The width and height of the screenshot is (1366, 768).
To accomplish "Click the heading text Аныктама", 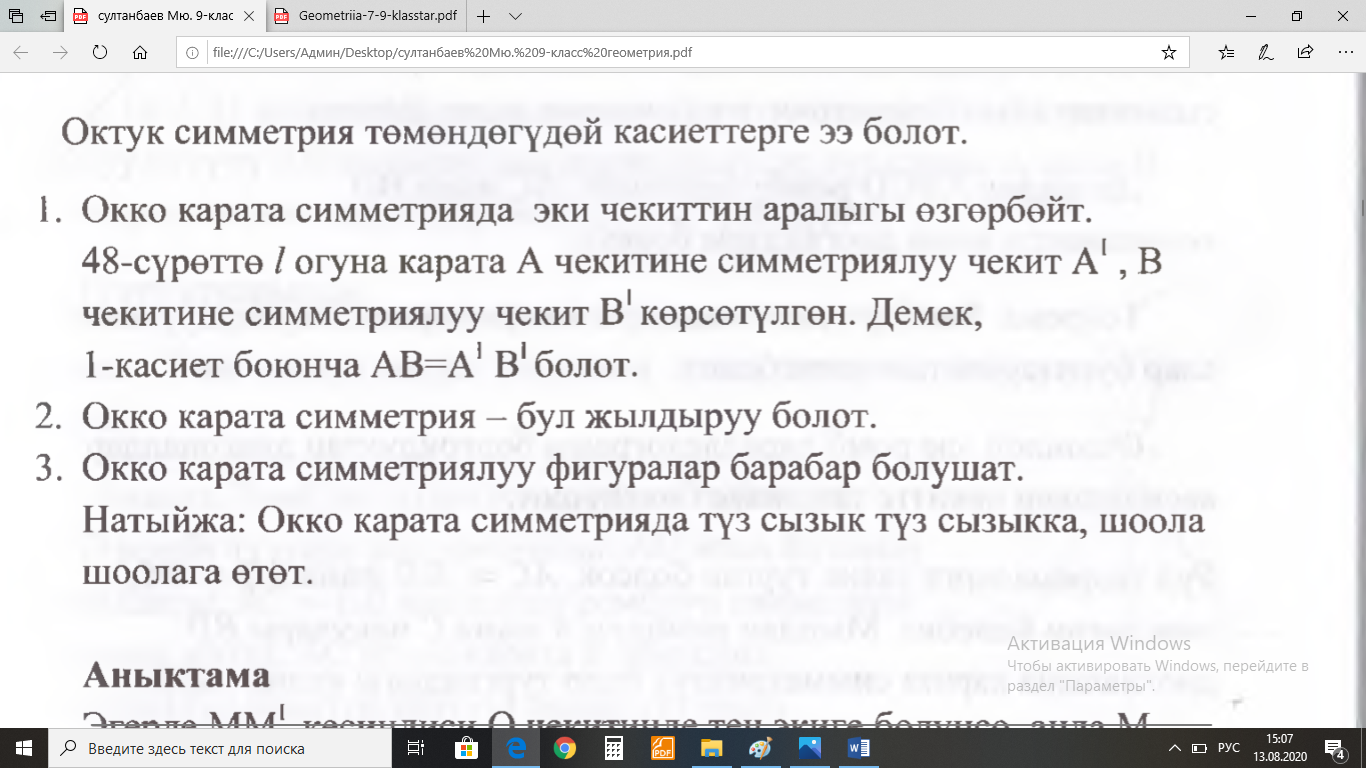I will click(177, 675).
